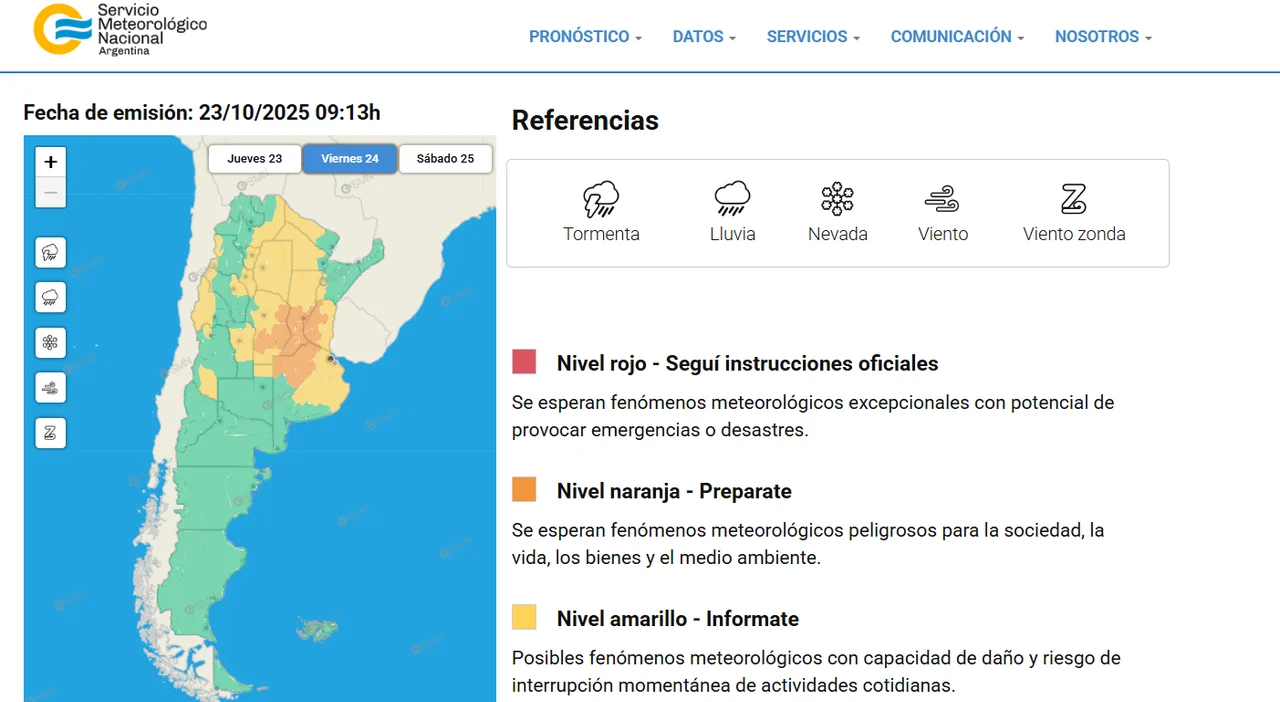Select the Jueves 23 day tab
Image resolution: width=1280 pixels, height=702 pixels.
pos(255,159)
